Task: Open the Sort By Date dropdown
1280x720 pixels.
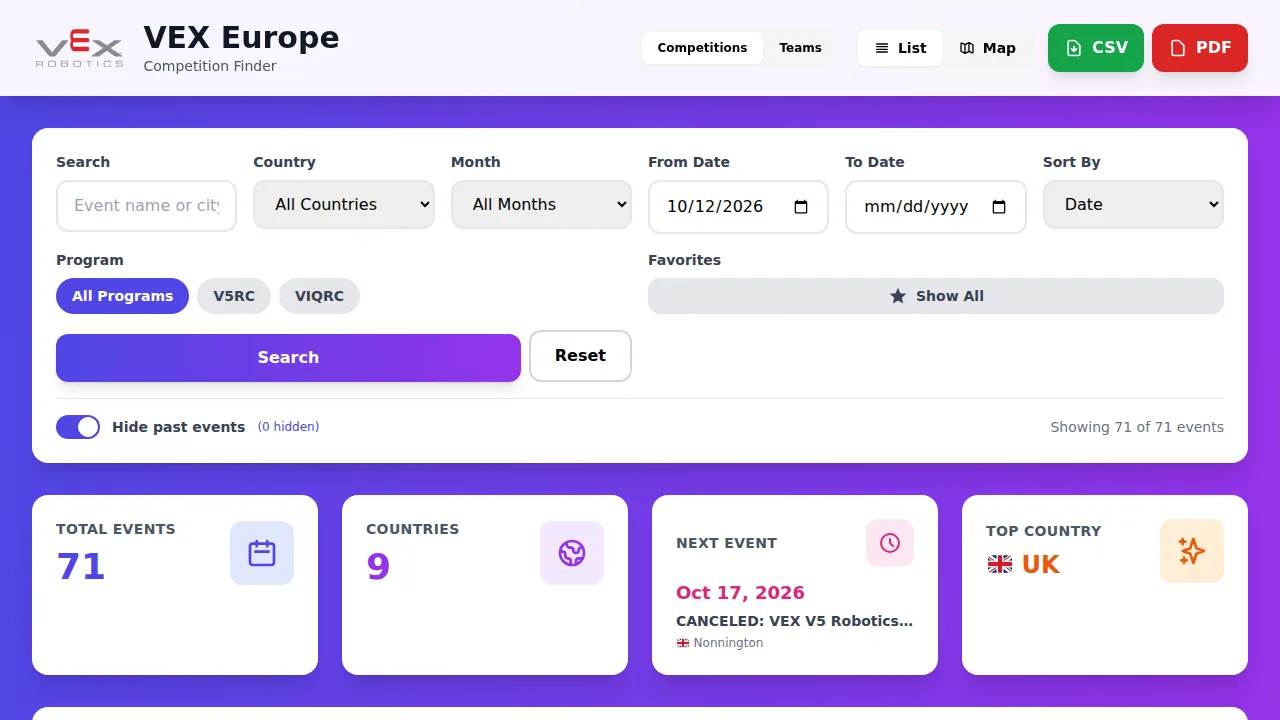Action: [x=1133, y=205]
